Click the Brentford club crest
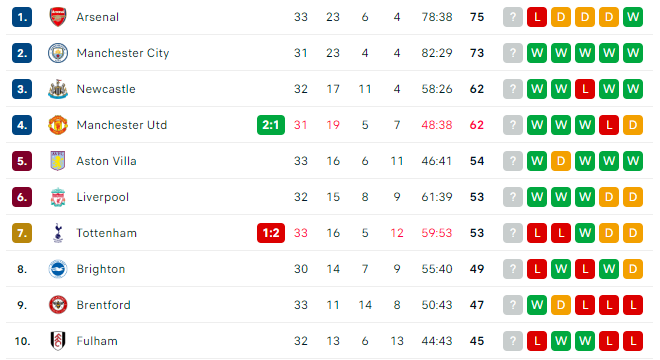The height and width of the screenshot is (360, 660). 58,305
